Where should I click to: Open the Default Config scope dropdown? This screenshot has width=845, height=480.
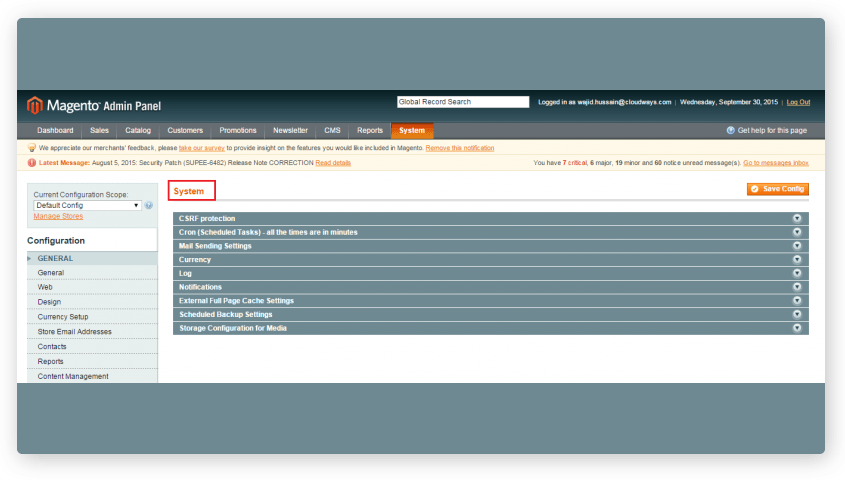coord(87,205)
